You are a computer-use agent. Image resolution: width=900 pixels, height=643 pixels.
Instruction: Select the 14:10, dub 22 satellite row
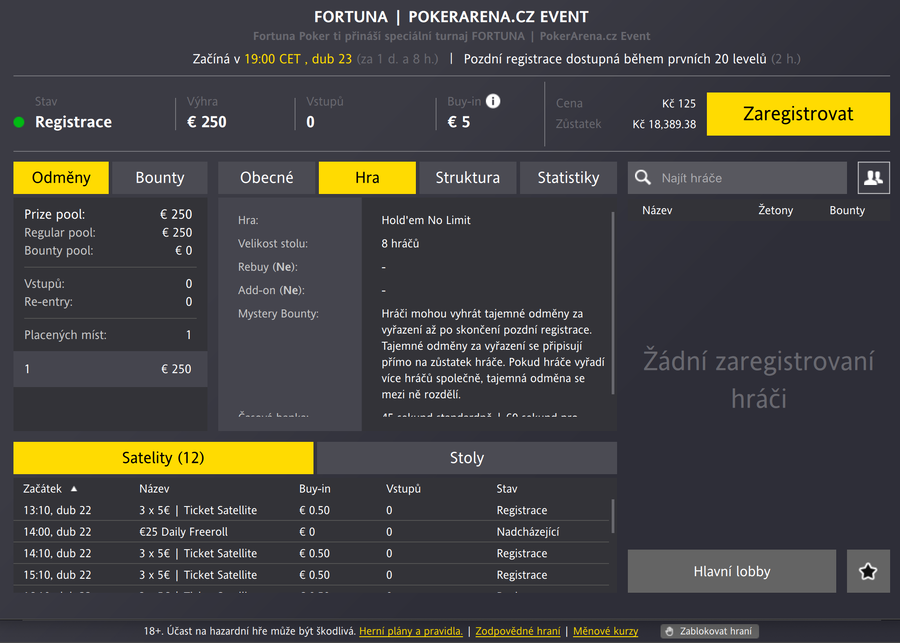coord(311,553)
